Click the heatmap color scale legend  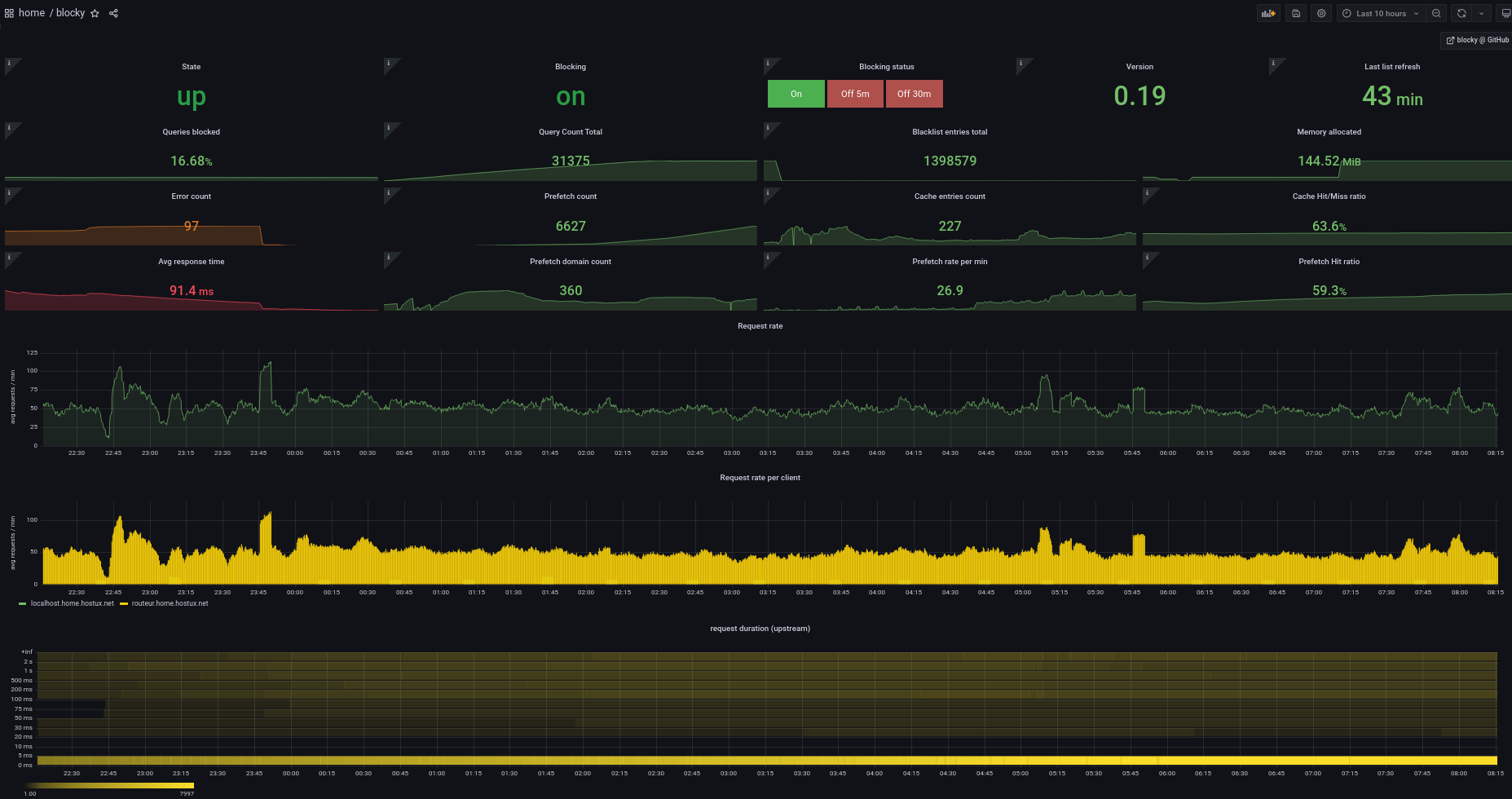pyautogui.click(x=108, y=786)
